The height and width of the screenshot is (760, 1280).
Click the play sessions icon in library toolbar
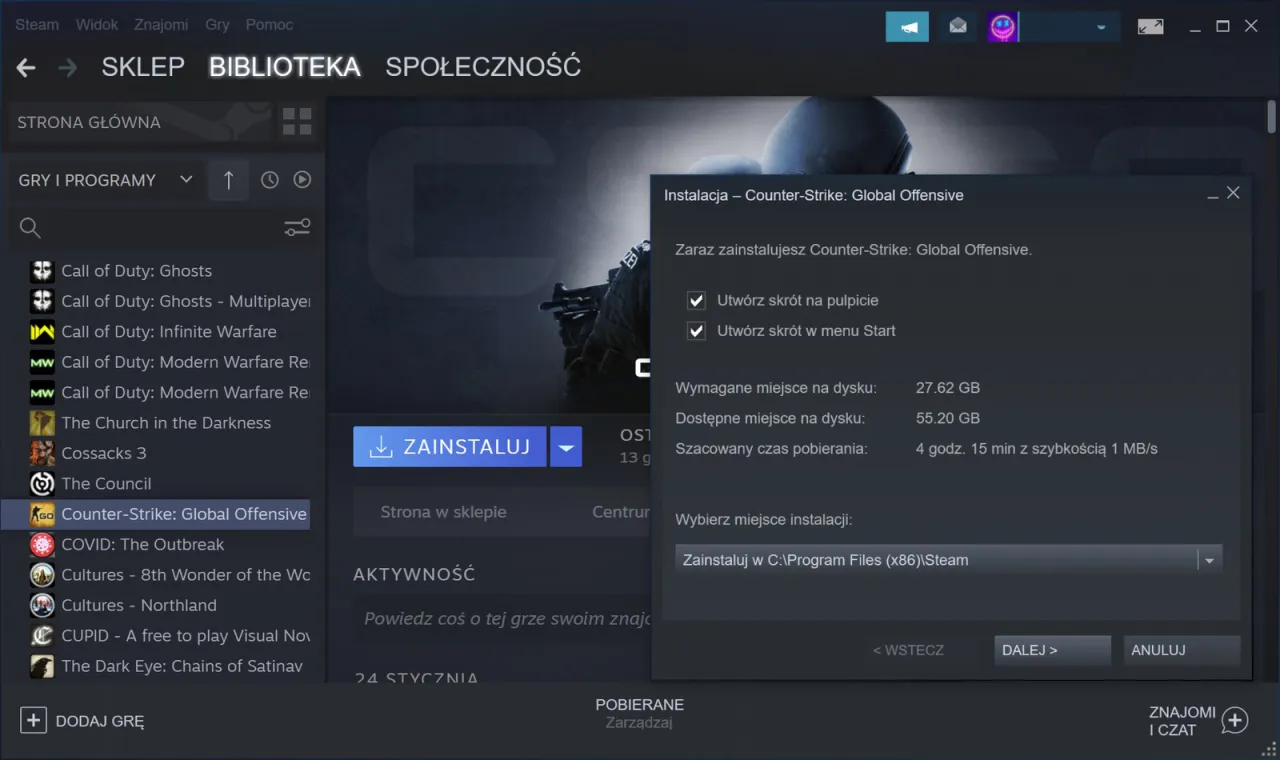click(x=302, y=179)
